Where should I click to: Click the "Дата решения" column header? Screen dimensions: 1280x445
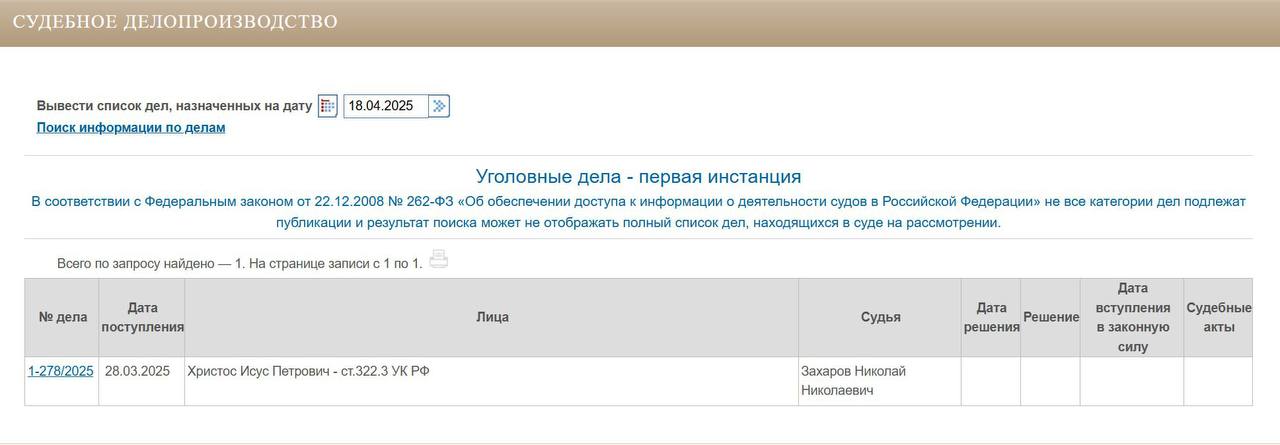coord(991,317)
